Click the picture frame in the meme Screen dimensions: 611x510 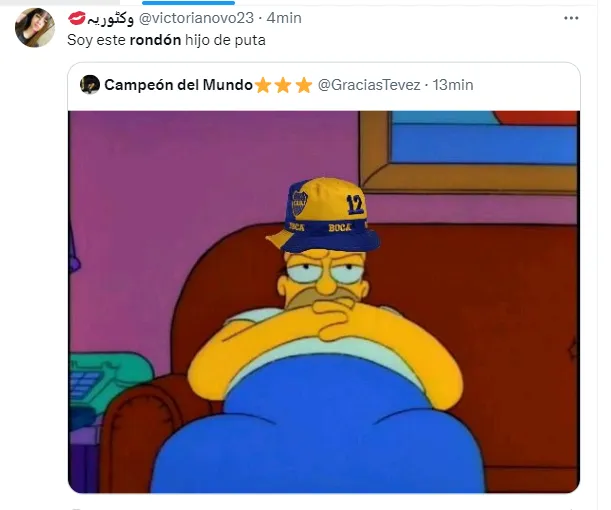[x=469, y=151]
